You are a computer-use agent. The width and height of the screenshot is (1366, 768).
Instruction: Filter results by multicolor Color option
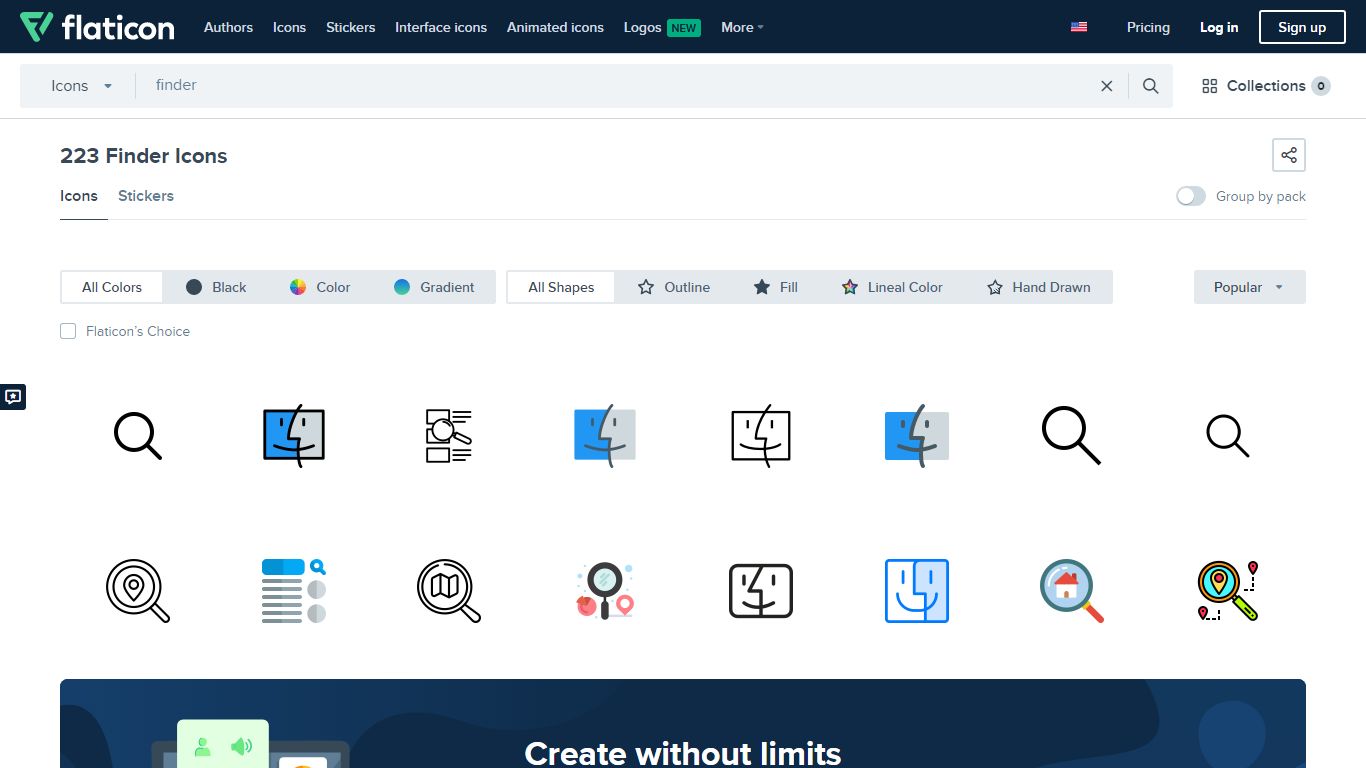[x=320, y=287]
